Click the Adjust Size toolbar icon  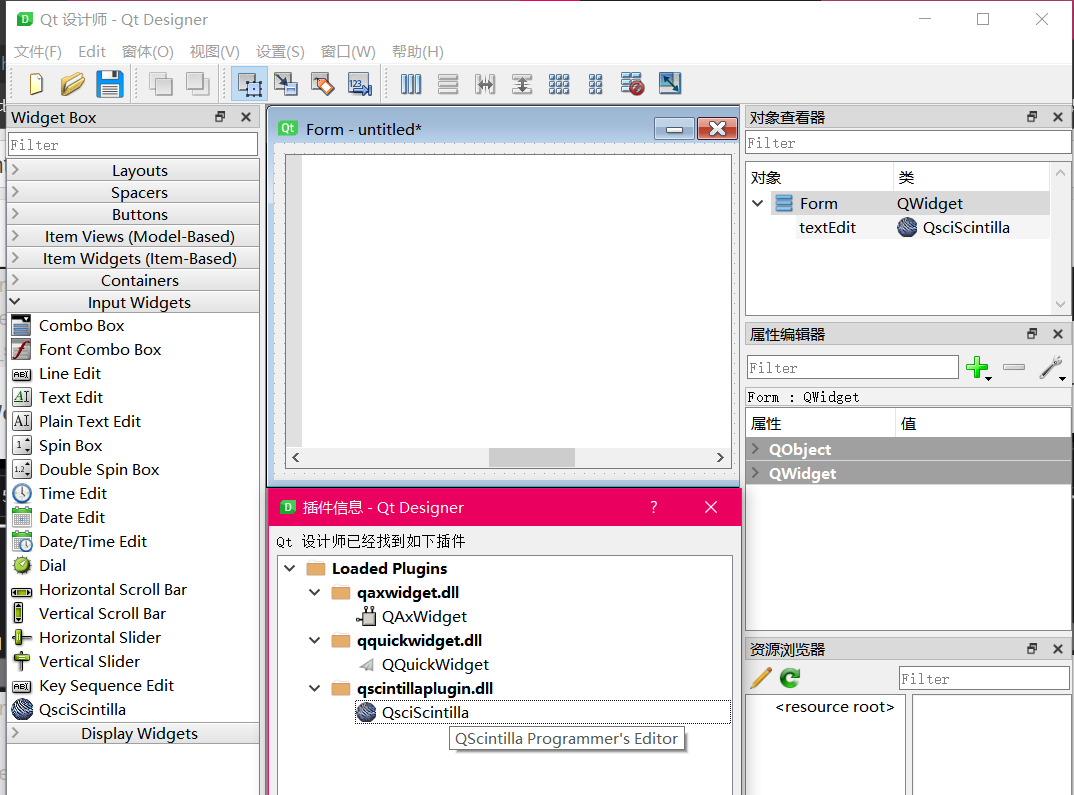coord(670,84)
